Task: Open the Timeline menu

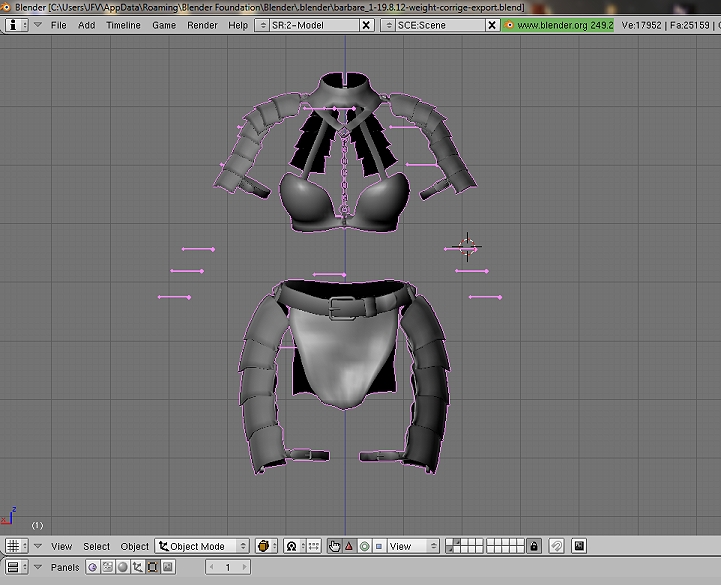Action: click(x=123, y=25)
